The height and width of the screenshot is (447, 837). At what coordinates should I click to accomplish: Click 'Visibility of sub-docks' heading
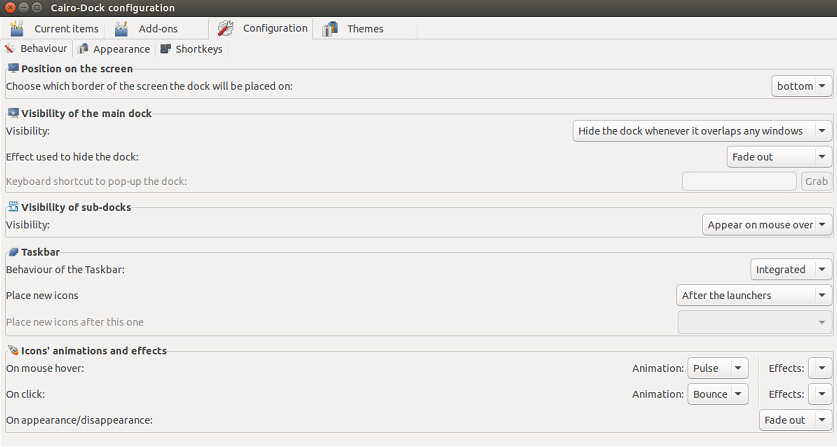click(x=76, y=207)
